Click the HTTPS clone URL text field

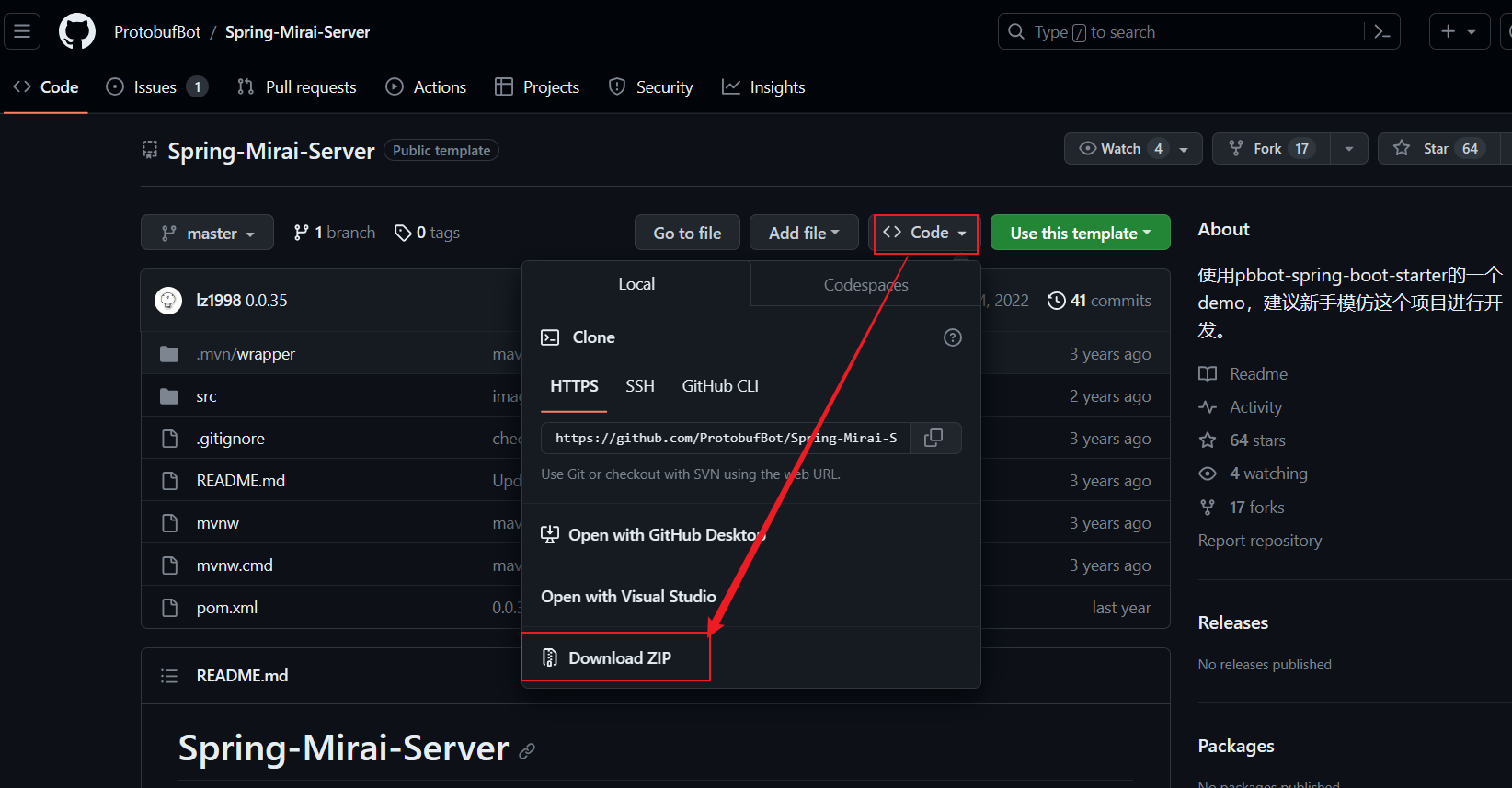726,438
